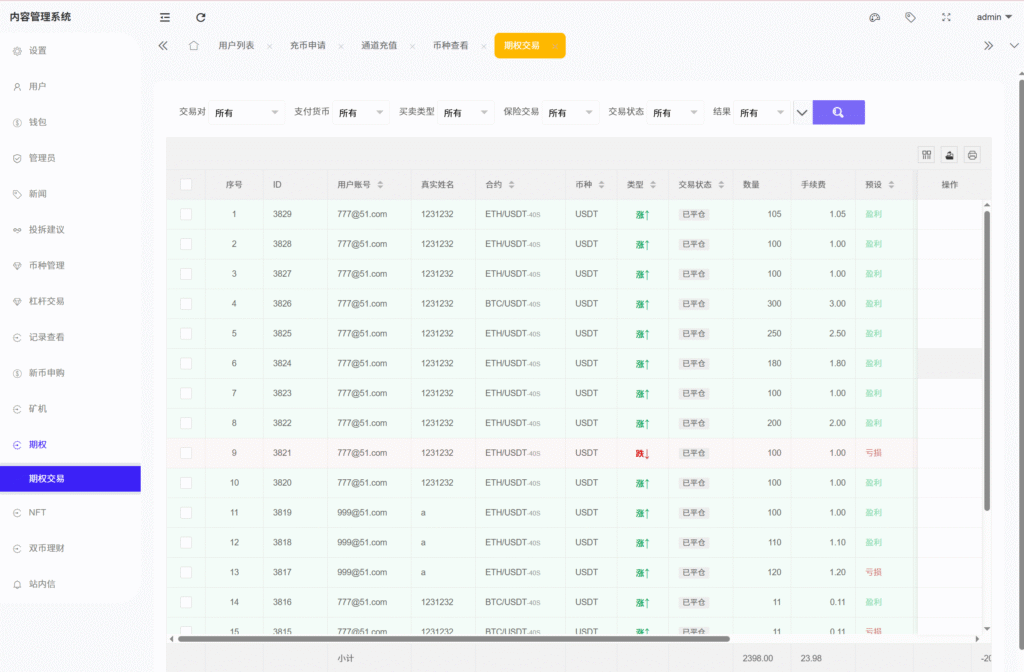This screenshot has width=1024, height=672.
Task: Click the print icon above the table
Action: [x=972, y=155]
